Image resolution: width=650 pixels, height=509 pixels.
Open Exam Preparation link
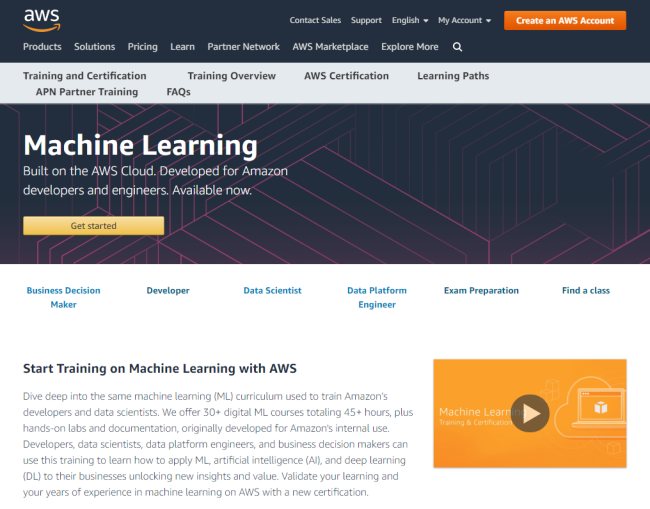pos(481,291)
